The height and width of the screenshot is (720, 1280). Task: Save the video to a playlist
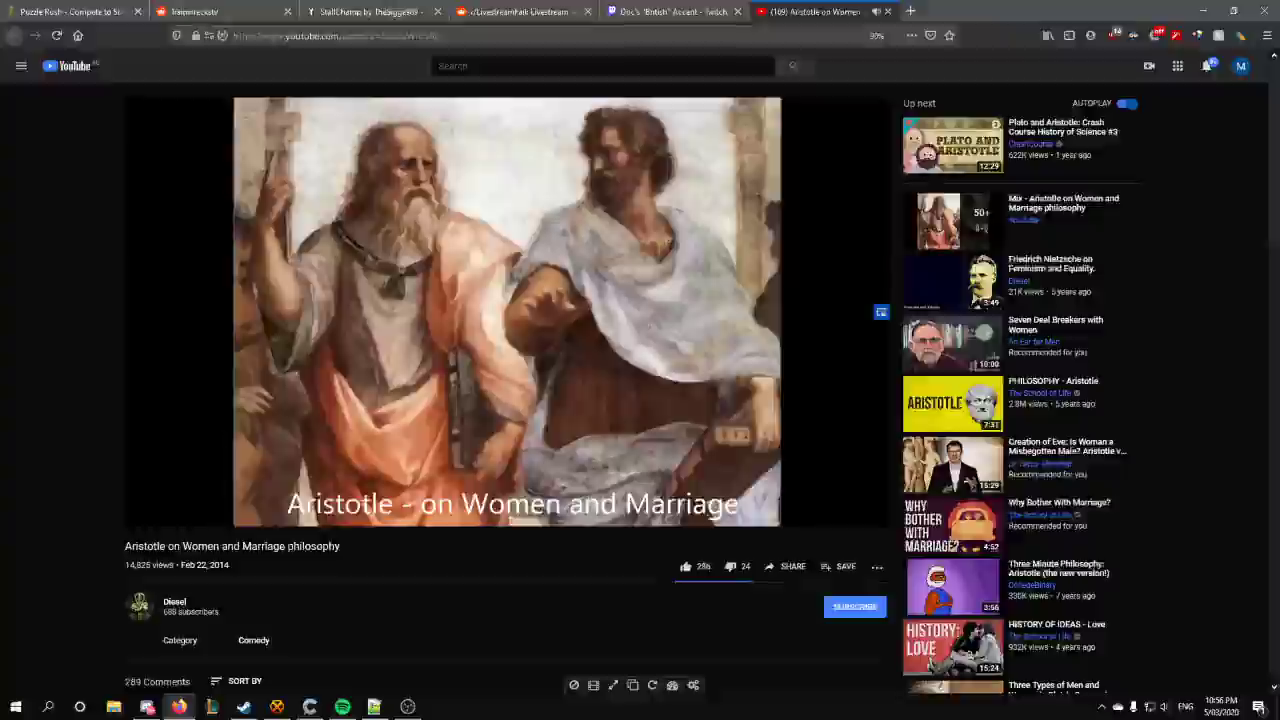[x=838, y=567]
